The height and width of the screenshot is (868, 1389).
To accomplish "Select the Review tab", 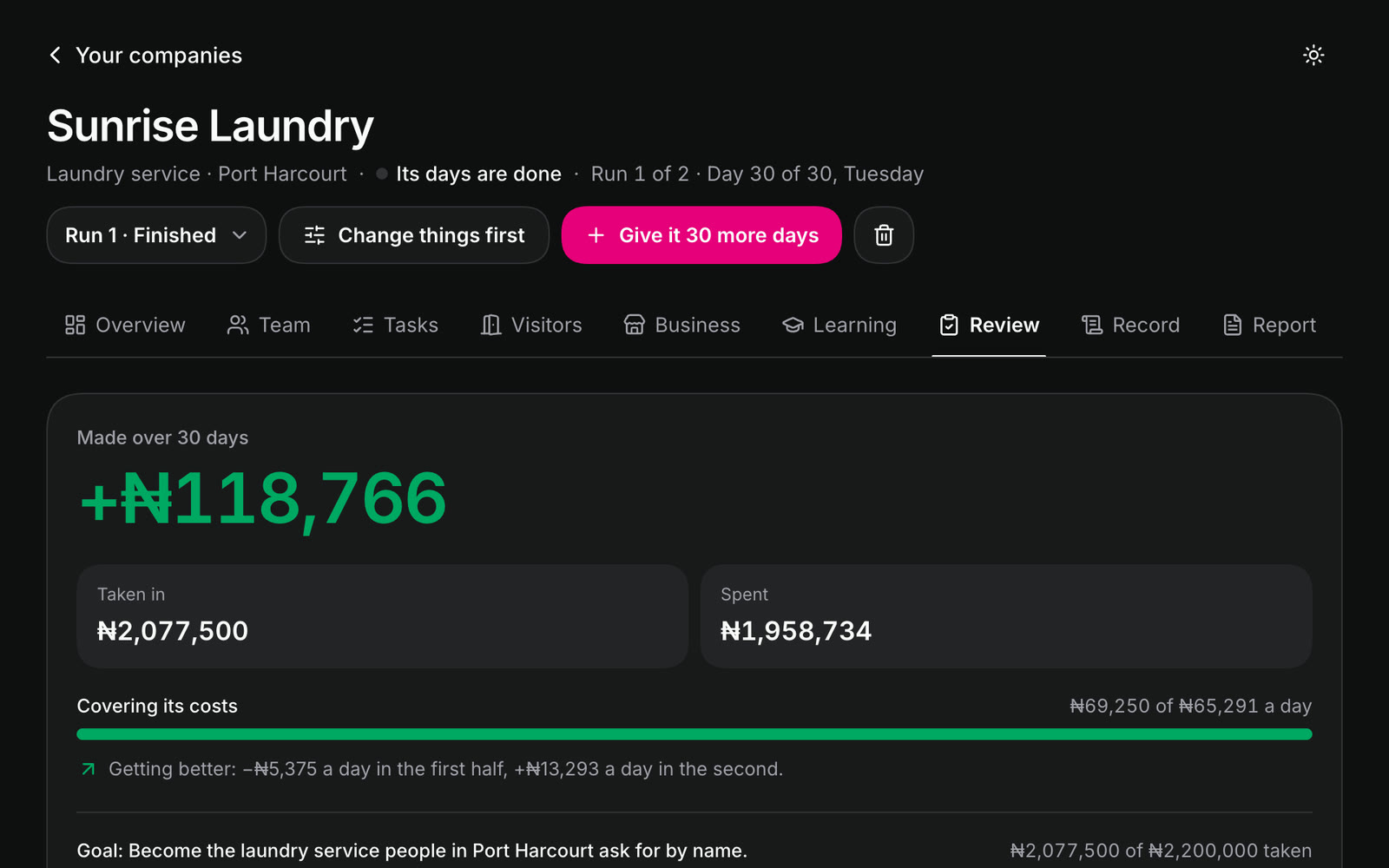I will click(x=989, y=325).
